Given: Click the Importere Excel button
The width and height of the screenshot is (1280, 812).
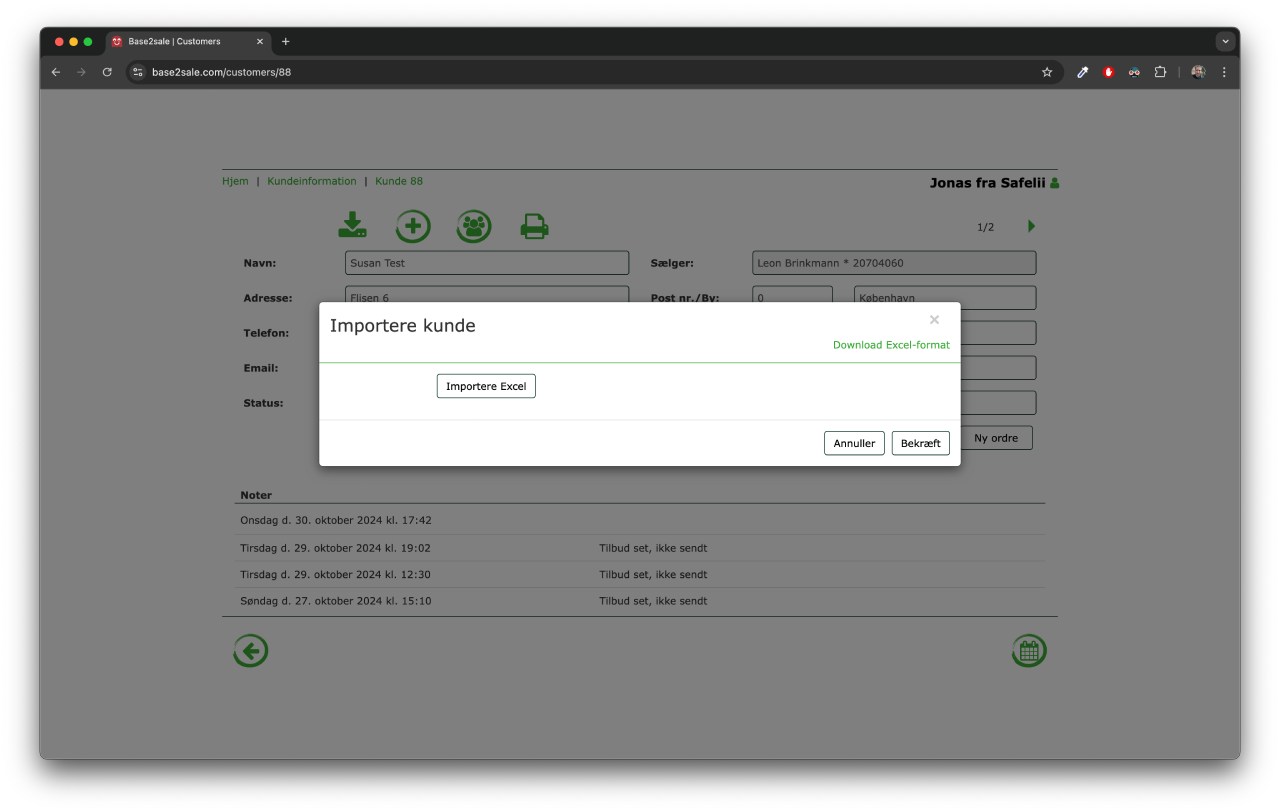Looking at the screenshot, I should 486,386.
